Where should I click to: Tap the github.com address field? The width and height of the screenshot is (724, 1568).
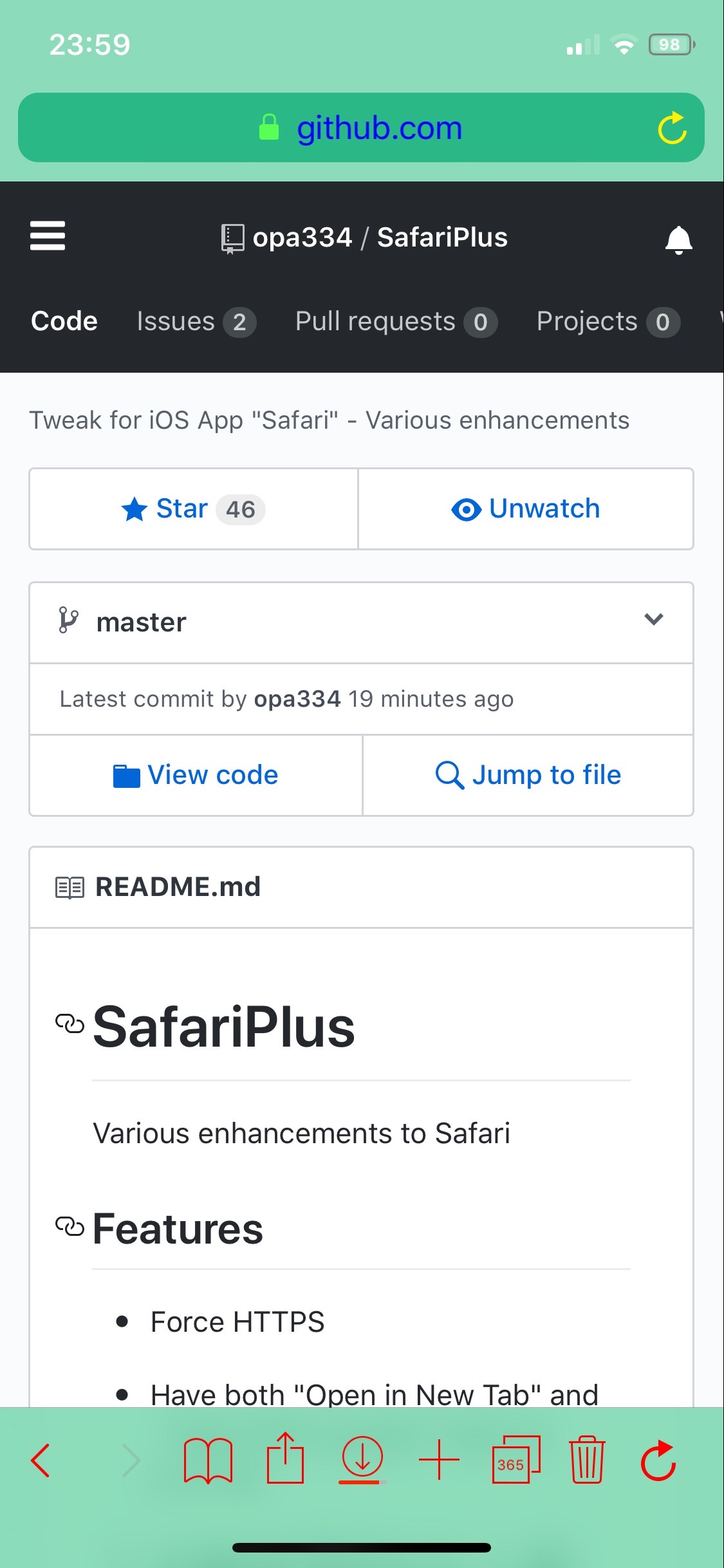(361, 127)
